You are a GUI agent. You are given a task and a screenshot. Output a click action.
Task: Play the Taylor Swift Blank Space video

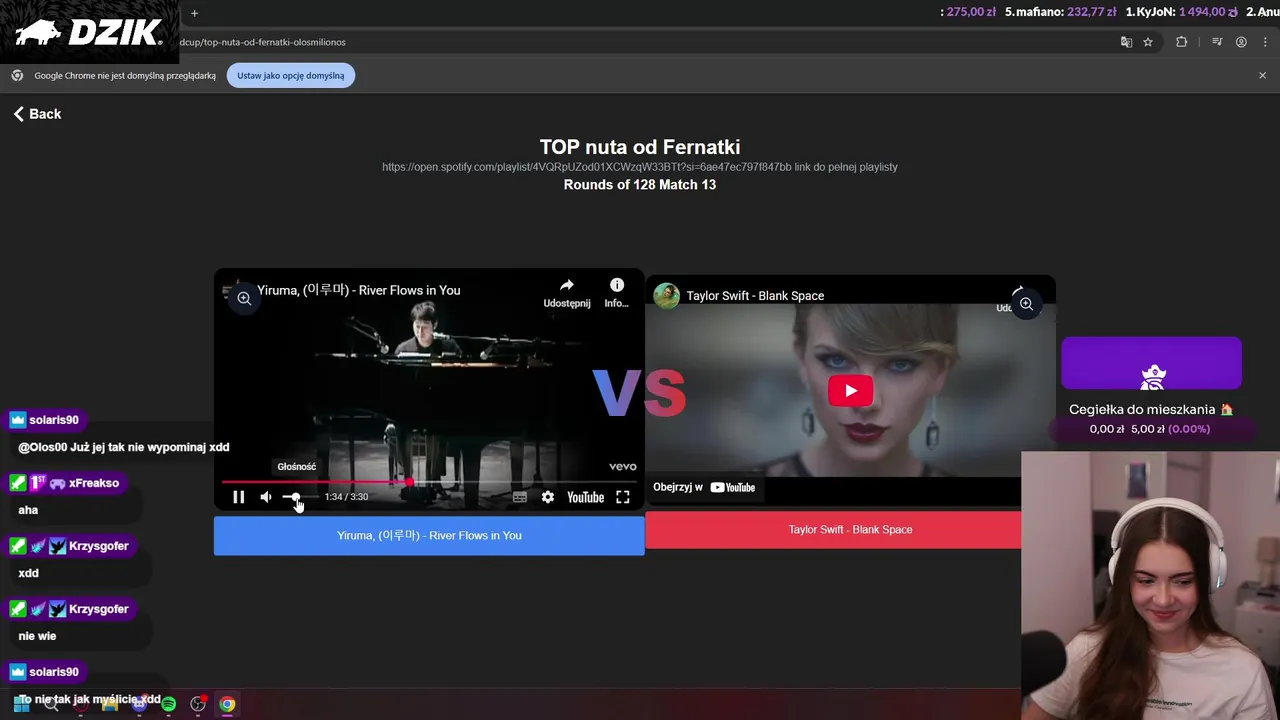[850, 391]
